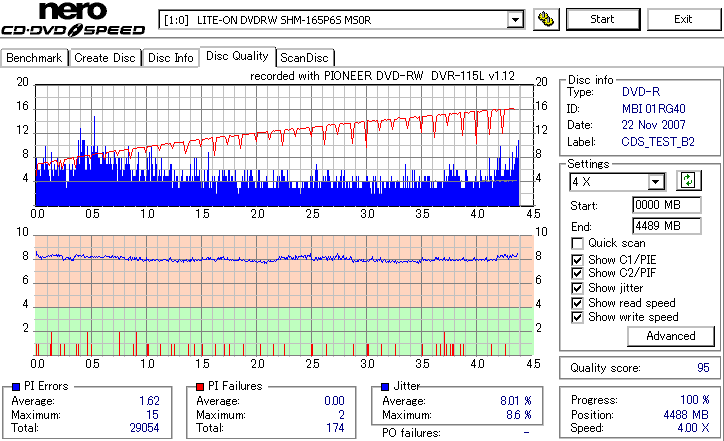Screen dimensions: 724x441
Task: Uncheck Show C2/PIF
Action: coord(577,273)
